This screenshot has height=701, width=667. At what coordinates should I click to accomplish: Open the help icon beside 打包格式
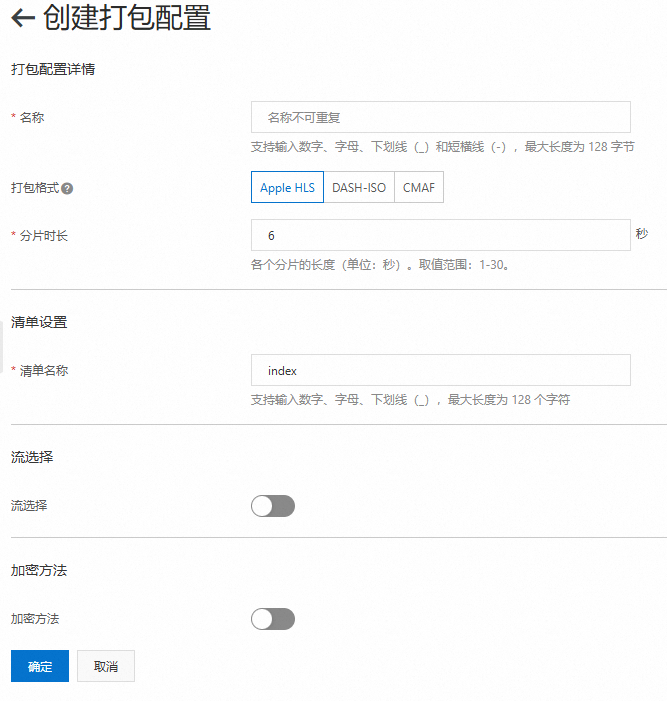(67, 189)
